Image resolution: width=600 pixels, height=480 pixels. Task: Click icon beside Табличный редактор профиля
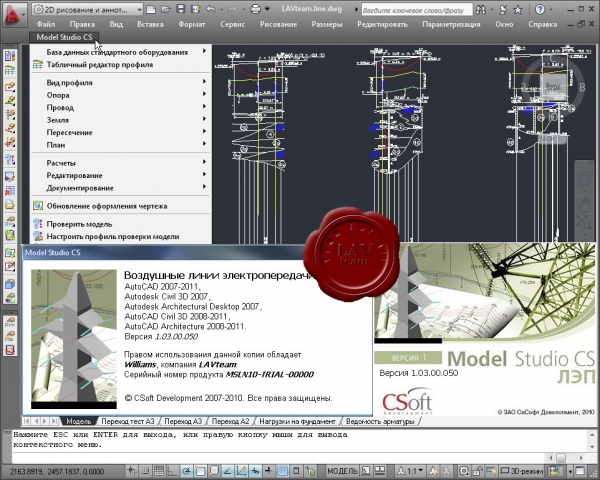38,65
